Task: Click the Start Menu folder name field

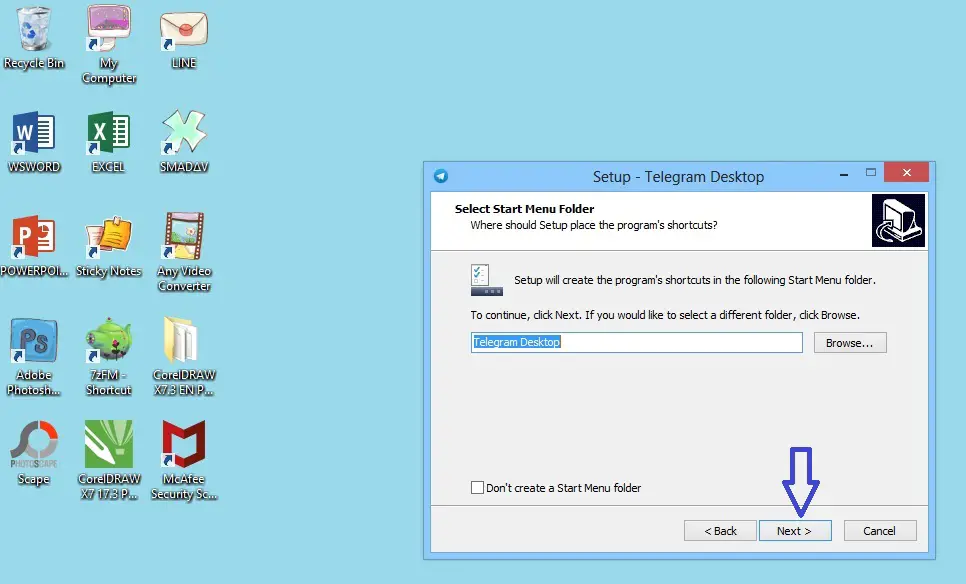Action: (636, 343)
